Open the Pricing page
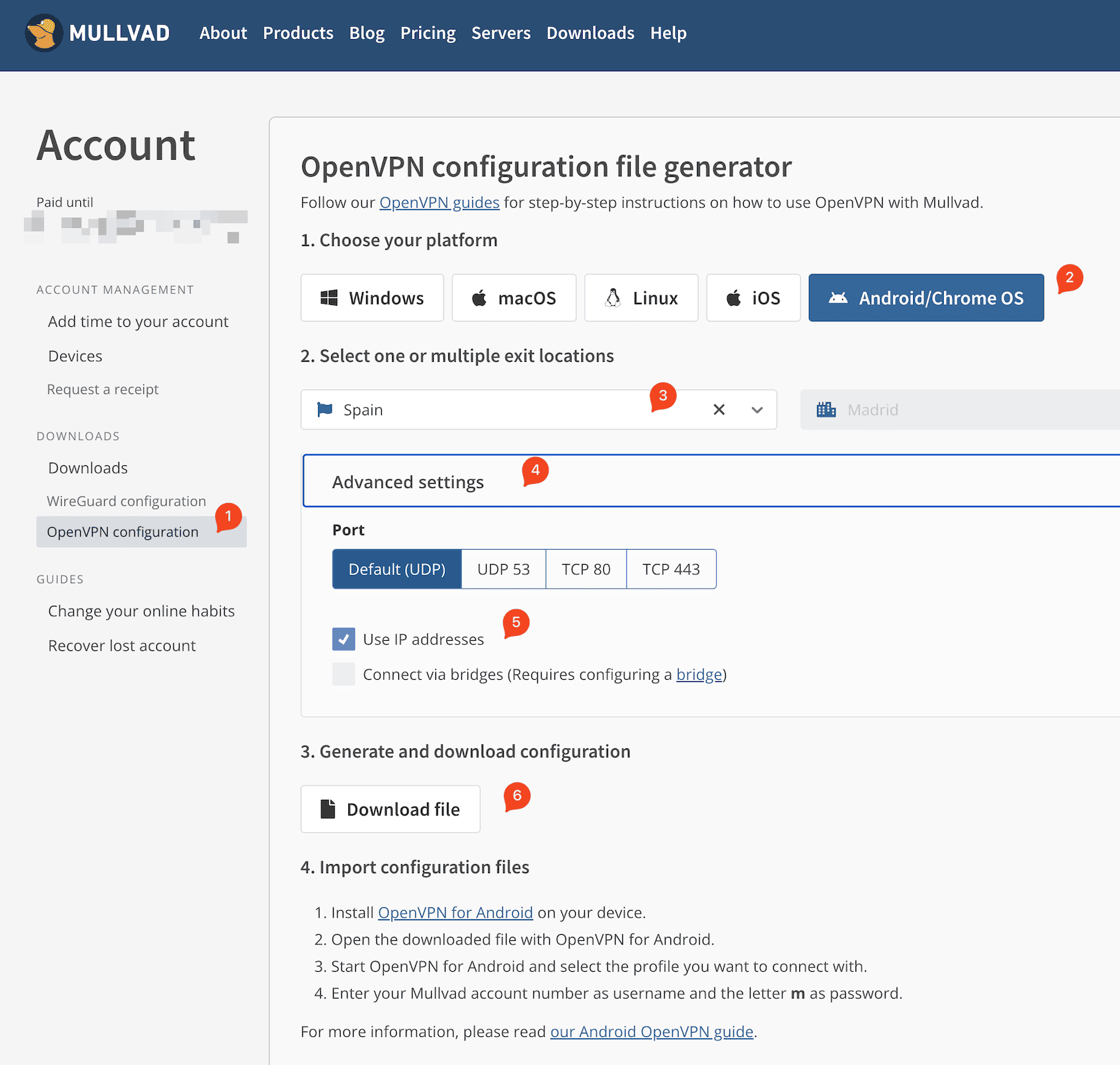 [x=428, y=33]
